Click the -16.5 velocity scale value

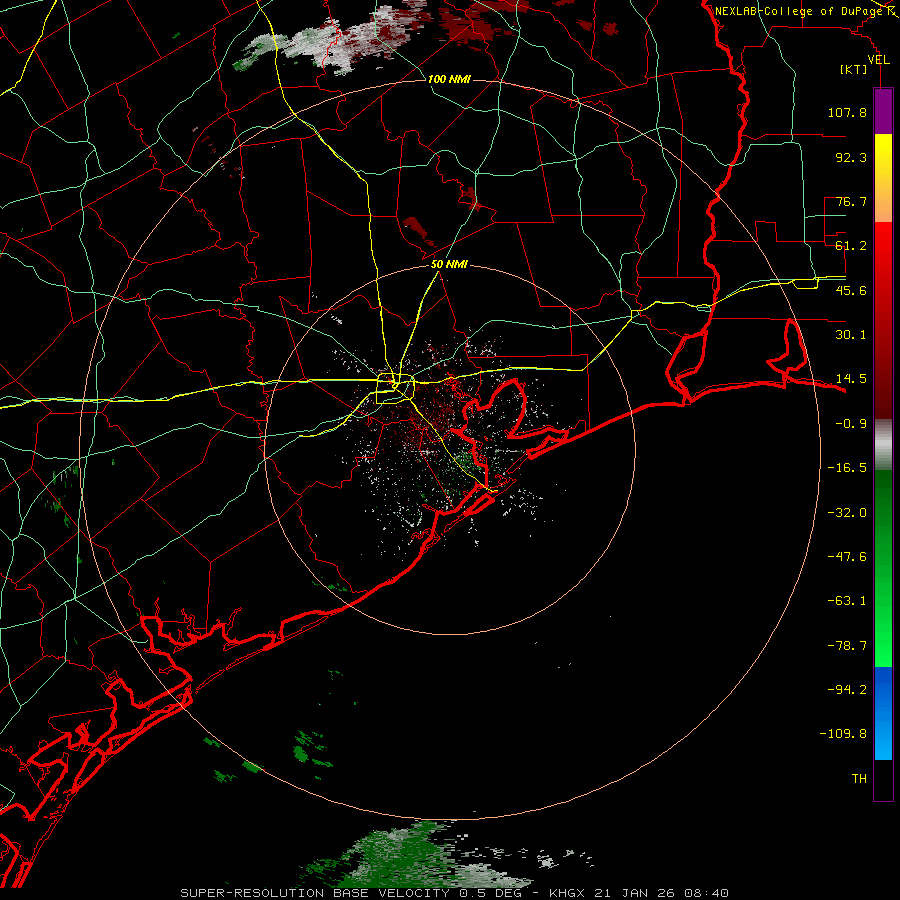point(847,468)
